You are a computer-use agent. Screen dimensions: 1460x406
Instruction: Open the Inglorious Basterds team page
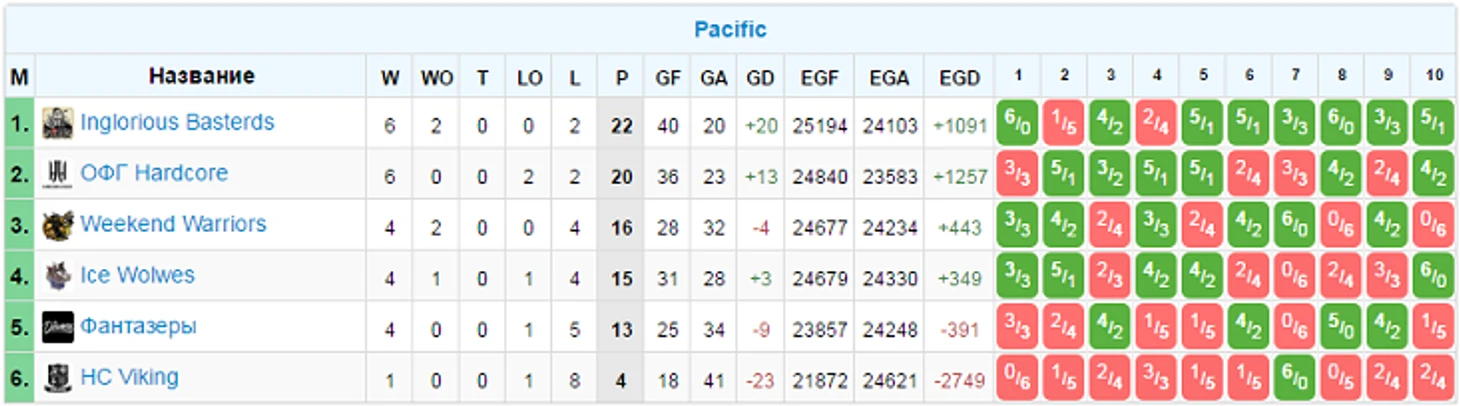pyautogui.click(x=177, y=122)
